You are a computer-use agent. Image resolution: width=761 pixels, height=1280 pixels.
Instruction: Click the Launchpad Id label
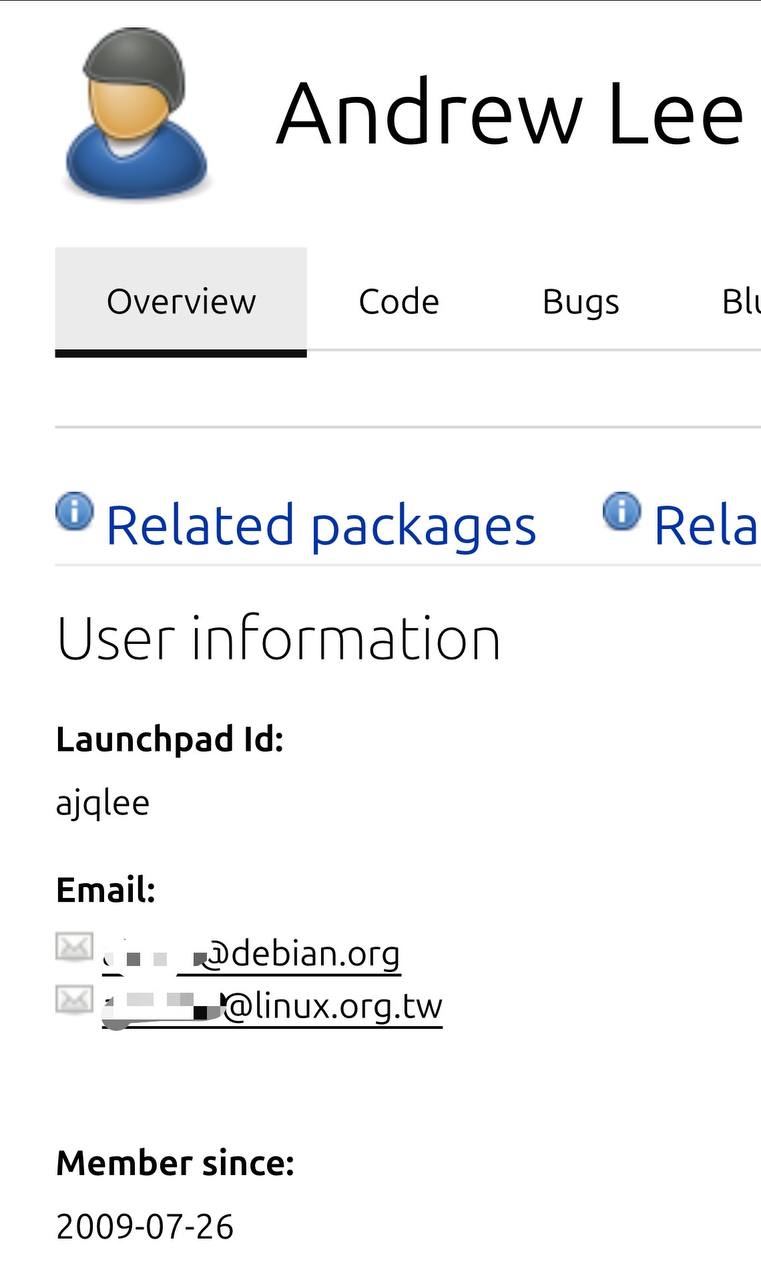[170, 740]
